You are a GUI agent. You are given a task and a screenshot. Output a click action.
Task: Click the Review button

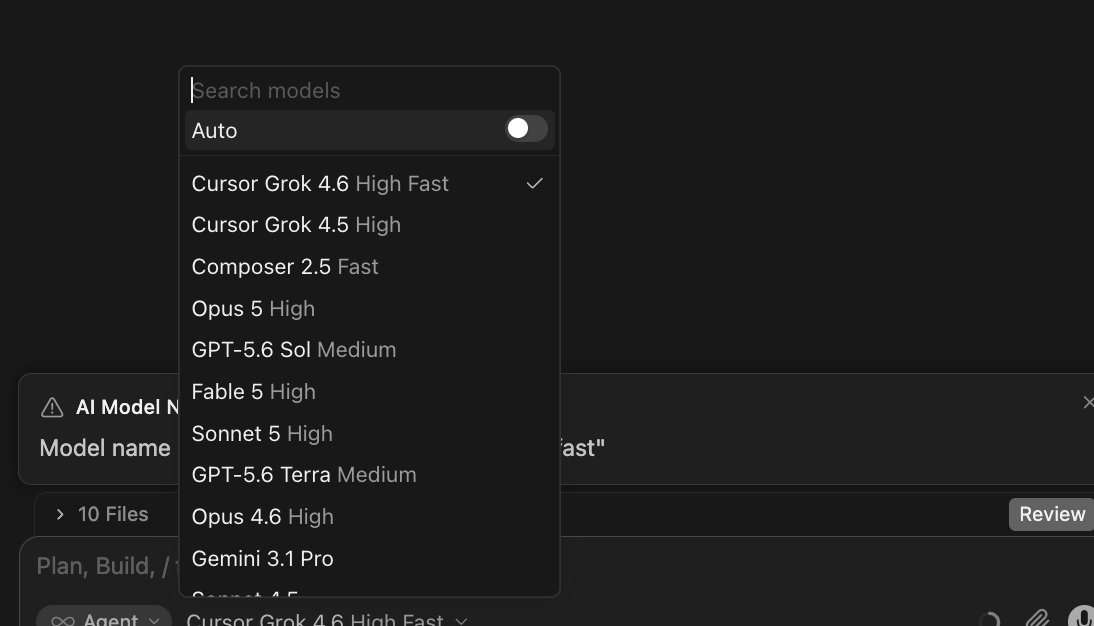pyautogui.click(x=1051, y=514)
